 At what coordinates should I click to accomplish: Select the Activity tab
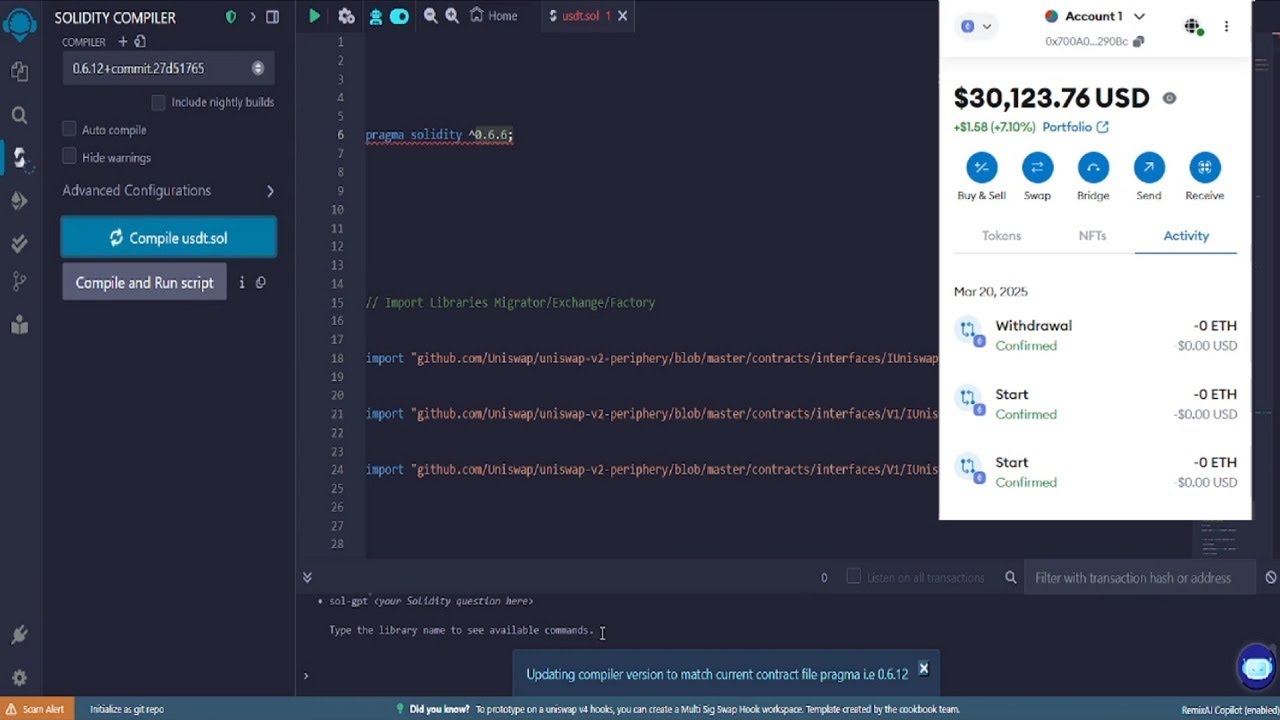1186,236
